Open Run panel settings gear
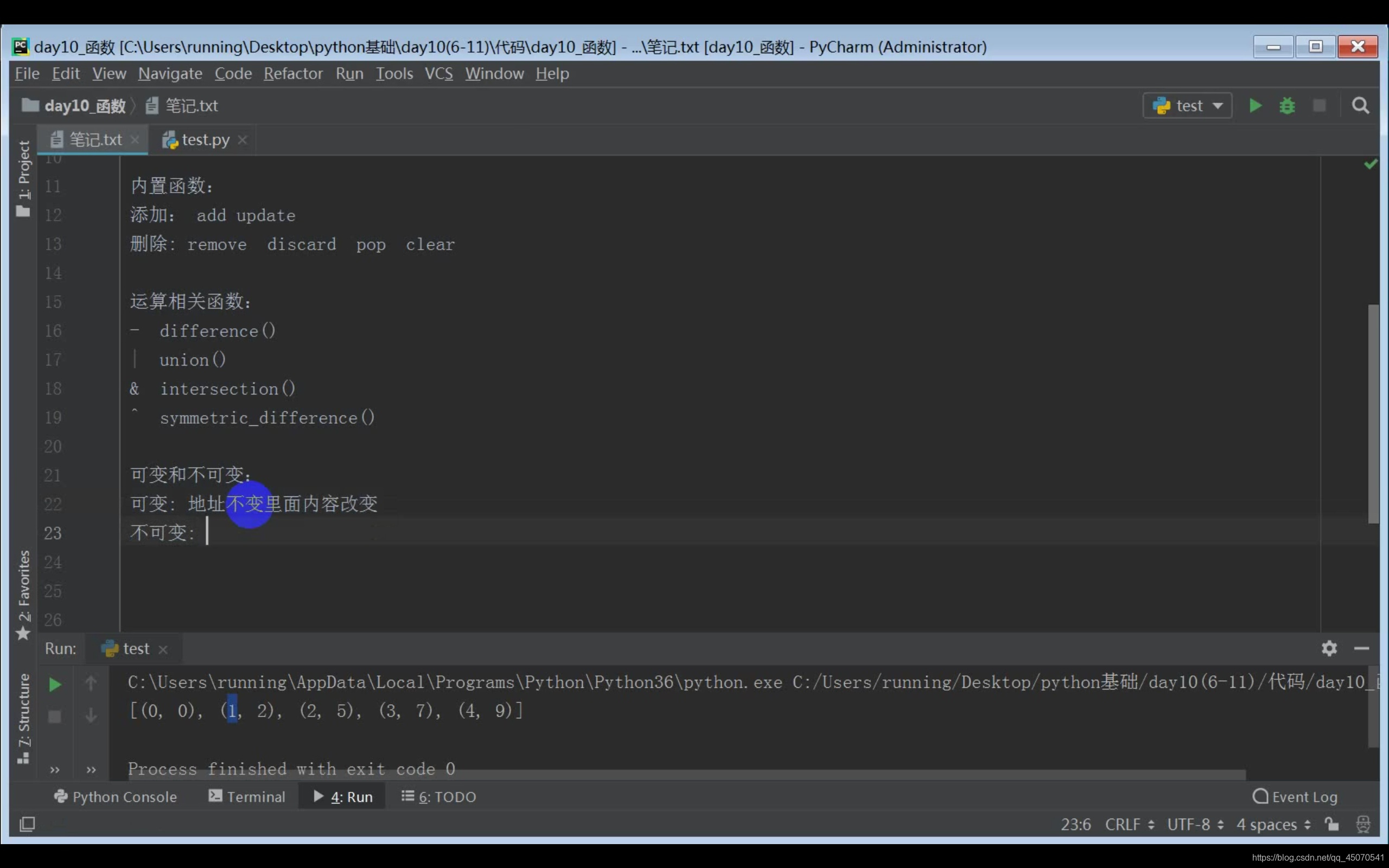The image size is (1389, 868). pyautogui.click(x=1329, y=648)
